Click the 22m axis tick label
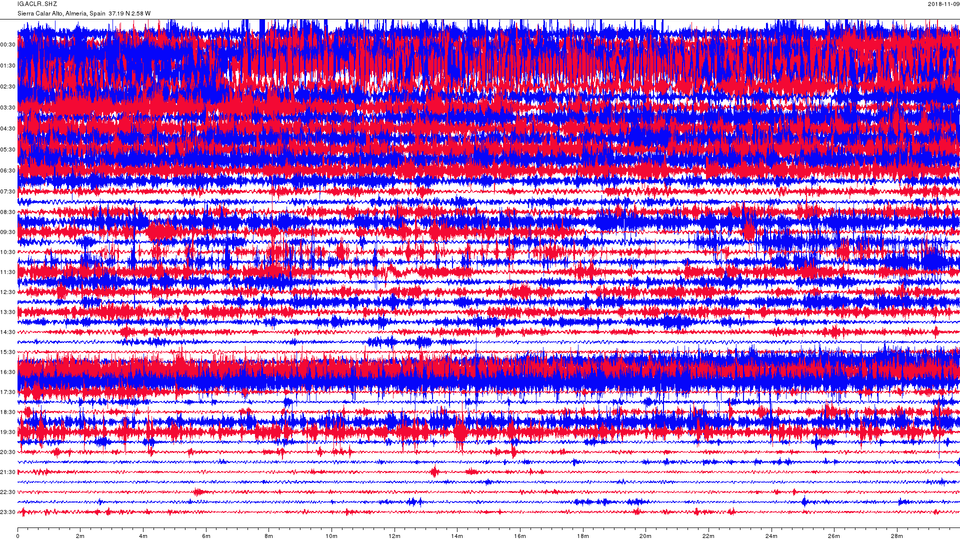This screenshot has height=540, width=960. (x=708, y=536)
